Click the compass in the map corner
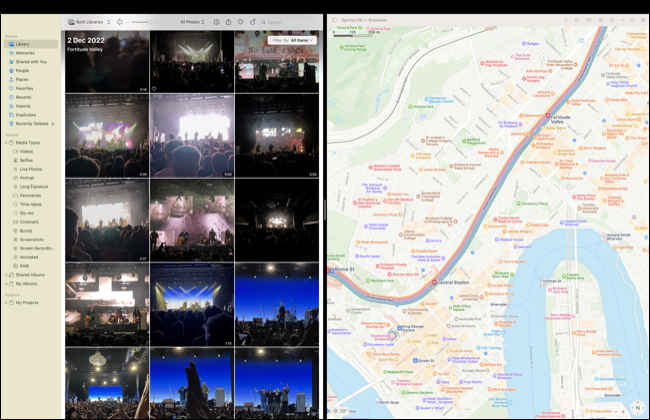Image resolution: width=650 pixels, height=420 pixels. pyautogui.click(x=636, y=407)
